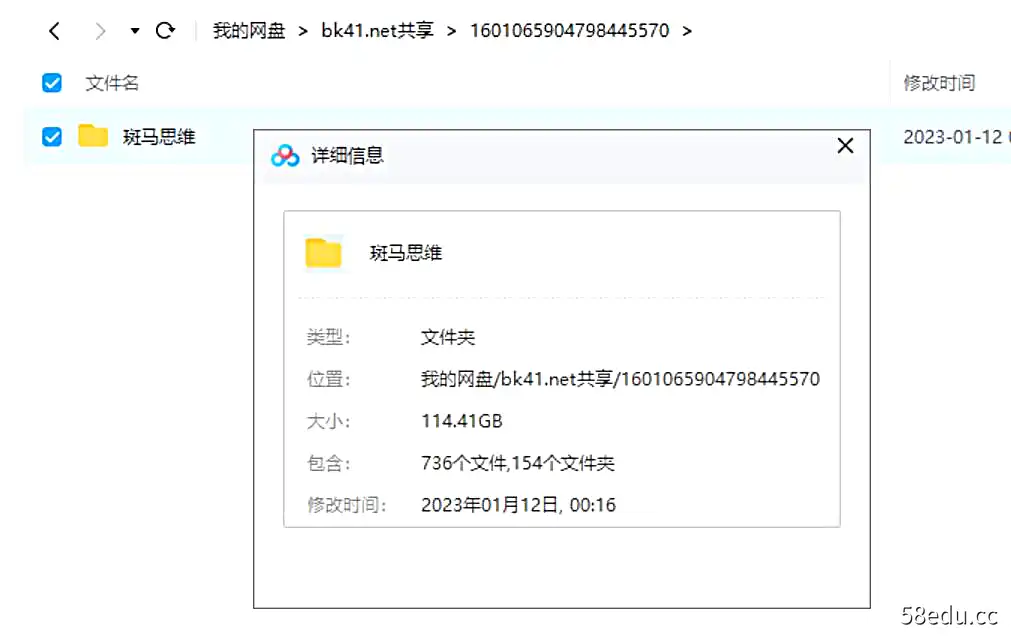Click the 包含 label in dialog
1011x638 pixels.
coord(328,463)
